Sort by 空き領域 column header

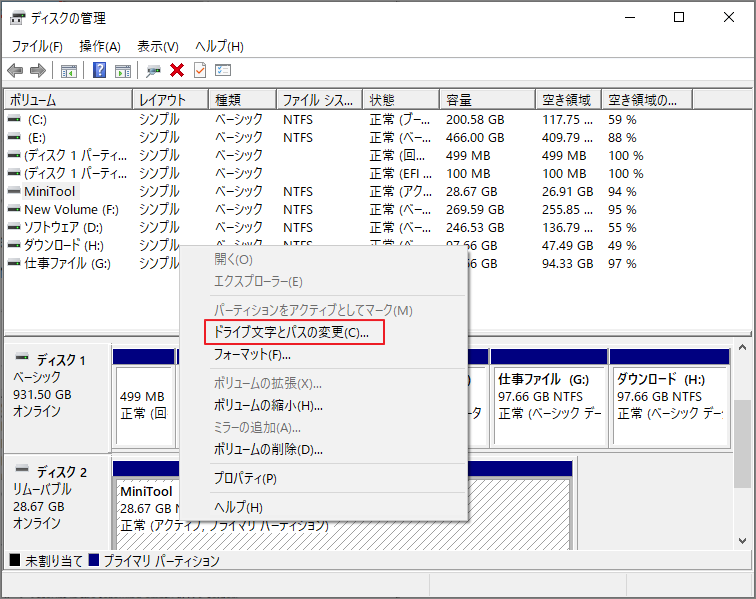[569, 100]
